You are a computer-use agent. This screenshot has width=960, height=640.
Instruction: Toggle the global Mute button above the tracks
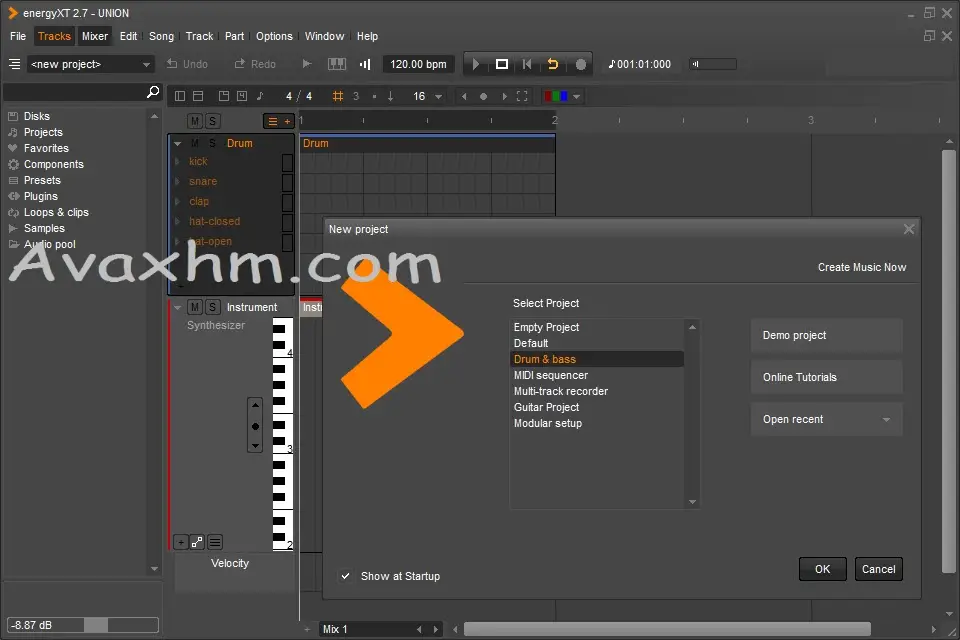coord(195,121)
